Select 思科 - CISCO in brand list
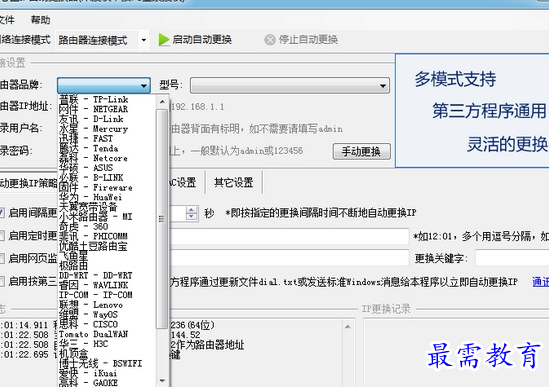 pos(106,325)
